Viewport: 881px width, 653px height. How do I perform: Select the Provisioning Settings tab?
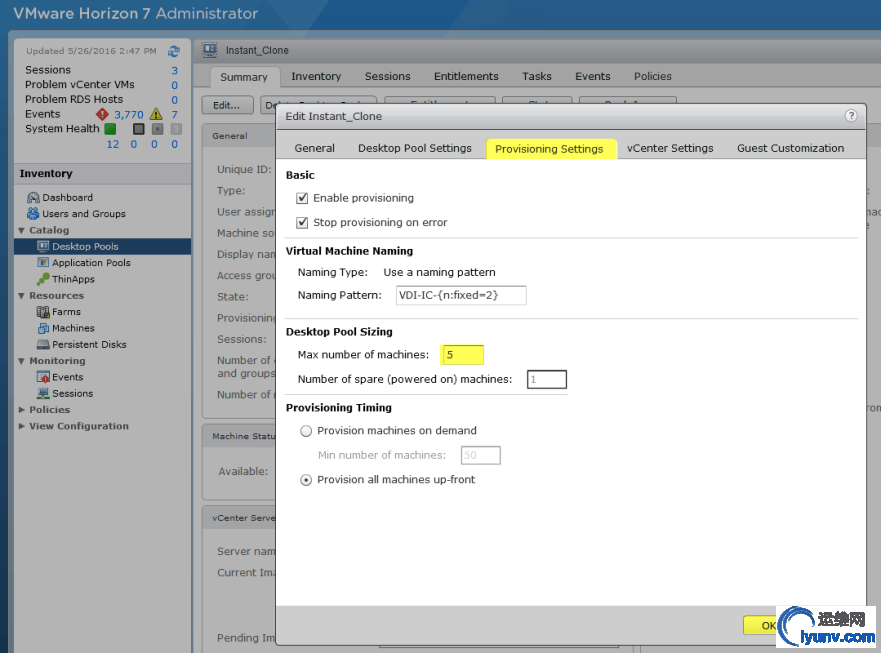pos(549,149)
